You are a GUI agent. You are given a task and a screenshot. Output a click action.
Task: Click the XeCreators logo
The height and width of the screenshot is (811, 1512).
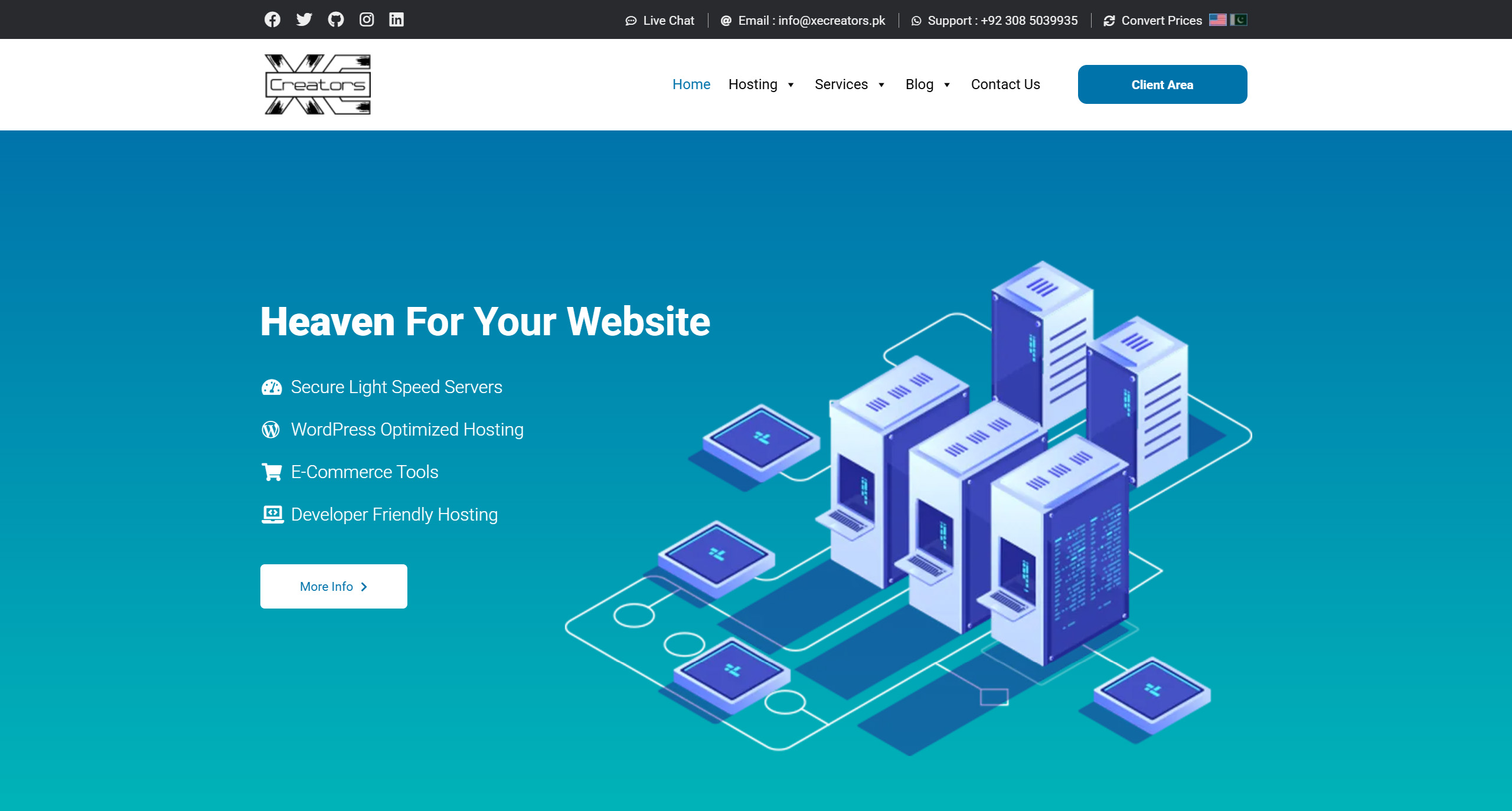pyautogui.click(x=318, y=84)
